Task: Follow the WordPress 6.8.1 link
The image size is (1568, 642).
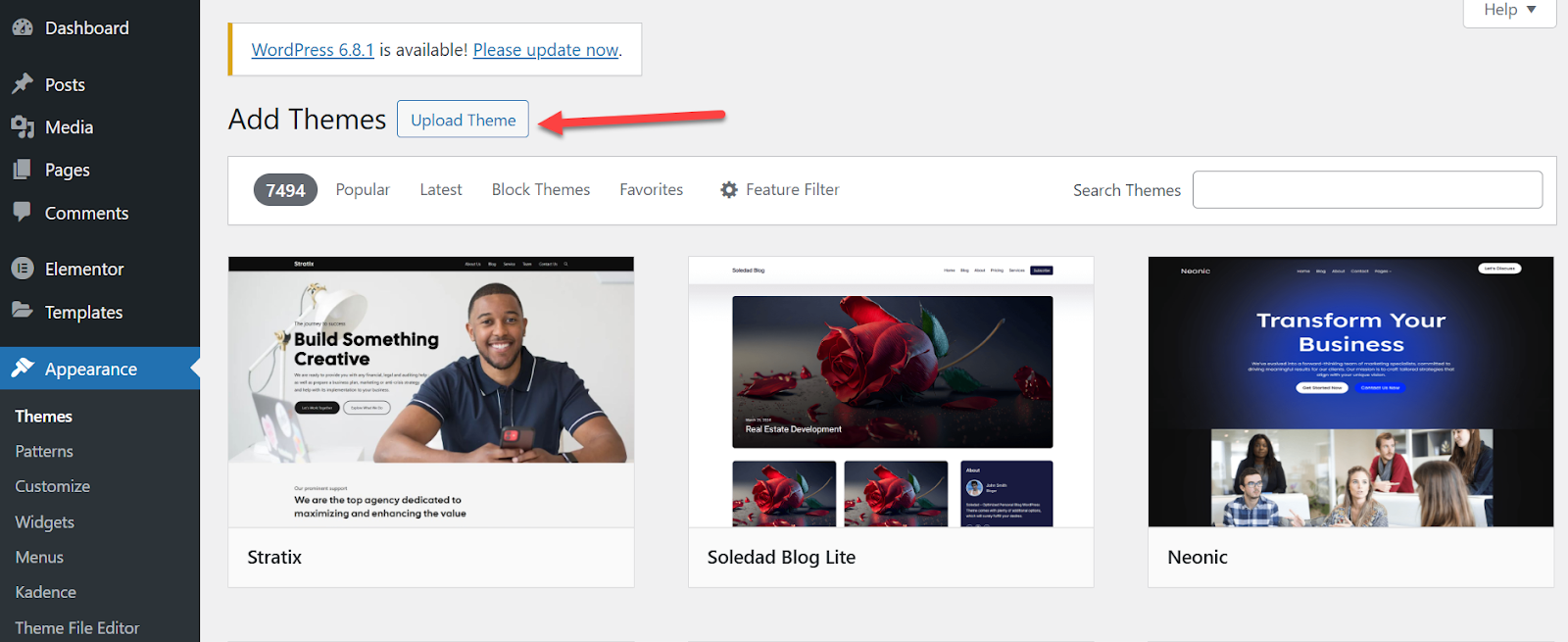Action: pos(313,50)
